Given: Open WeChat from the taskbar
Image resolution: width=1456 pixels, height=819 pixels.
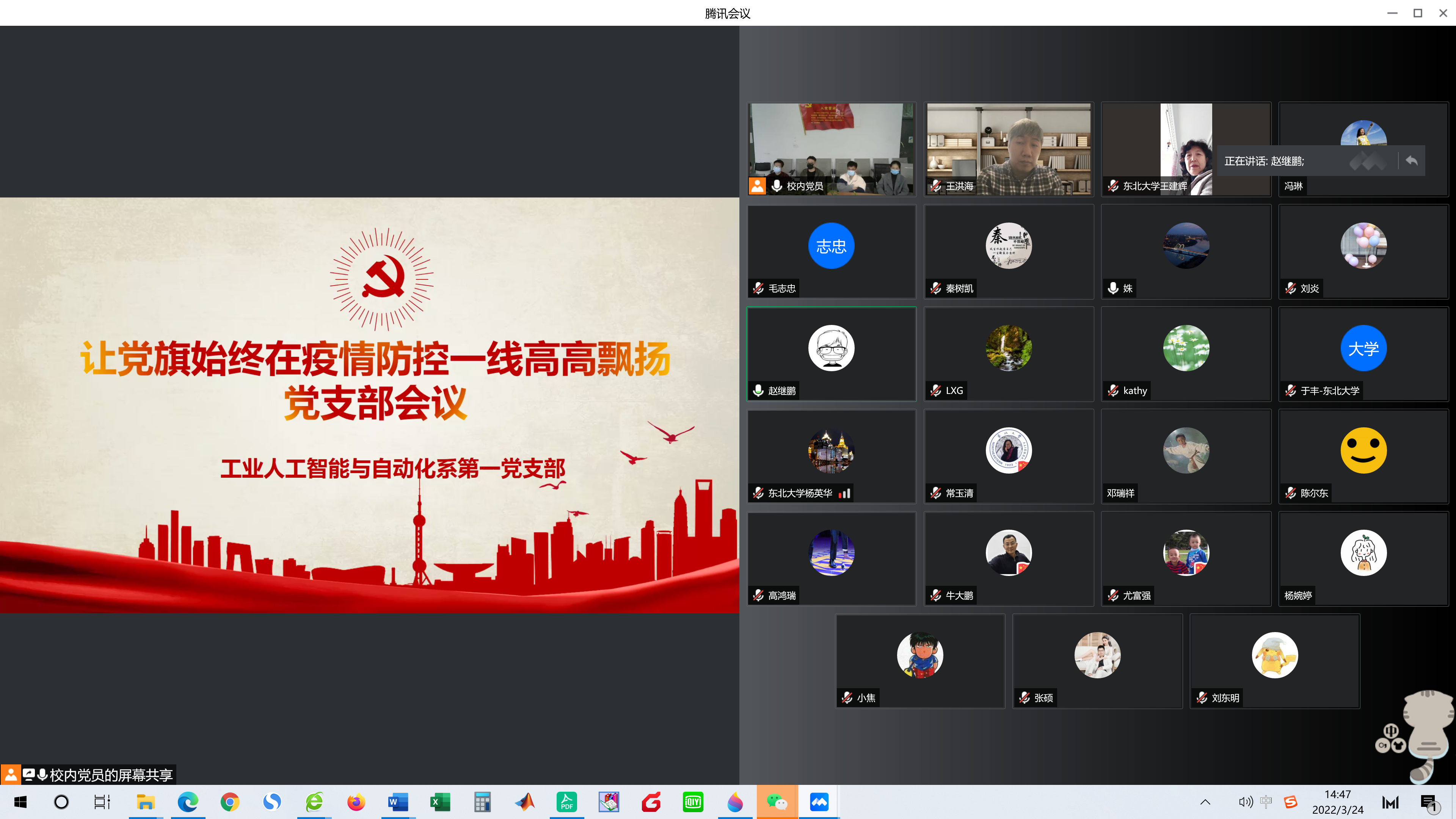Looking at the screenshot, I should pos(777,802).
